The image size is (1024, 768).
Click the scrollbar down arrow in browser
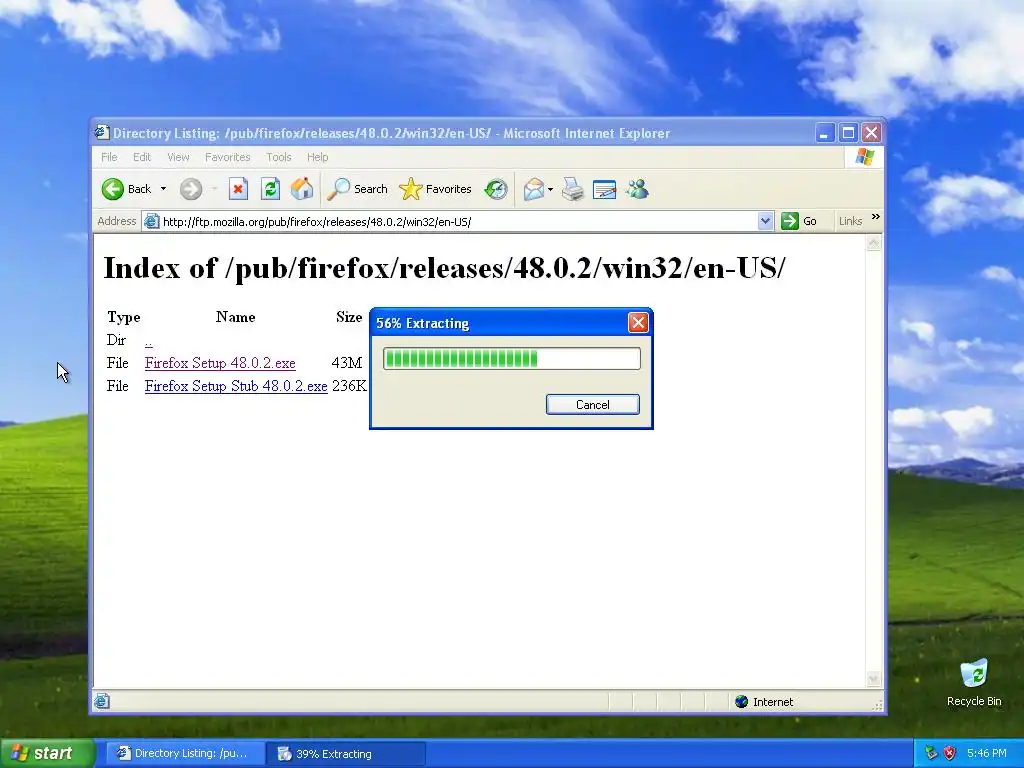click(x=873, y=679)
